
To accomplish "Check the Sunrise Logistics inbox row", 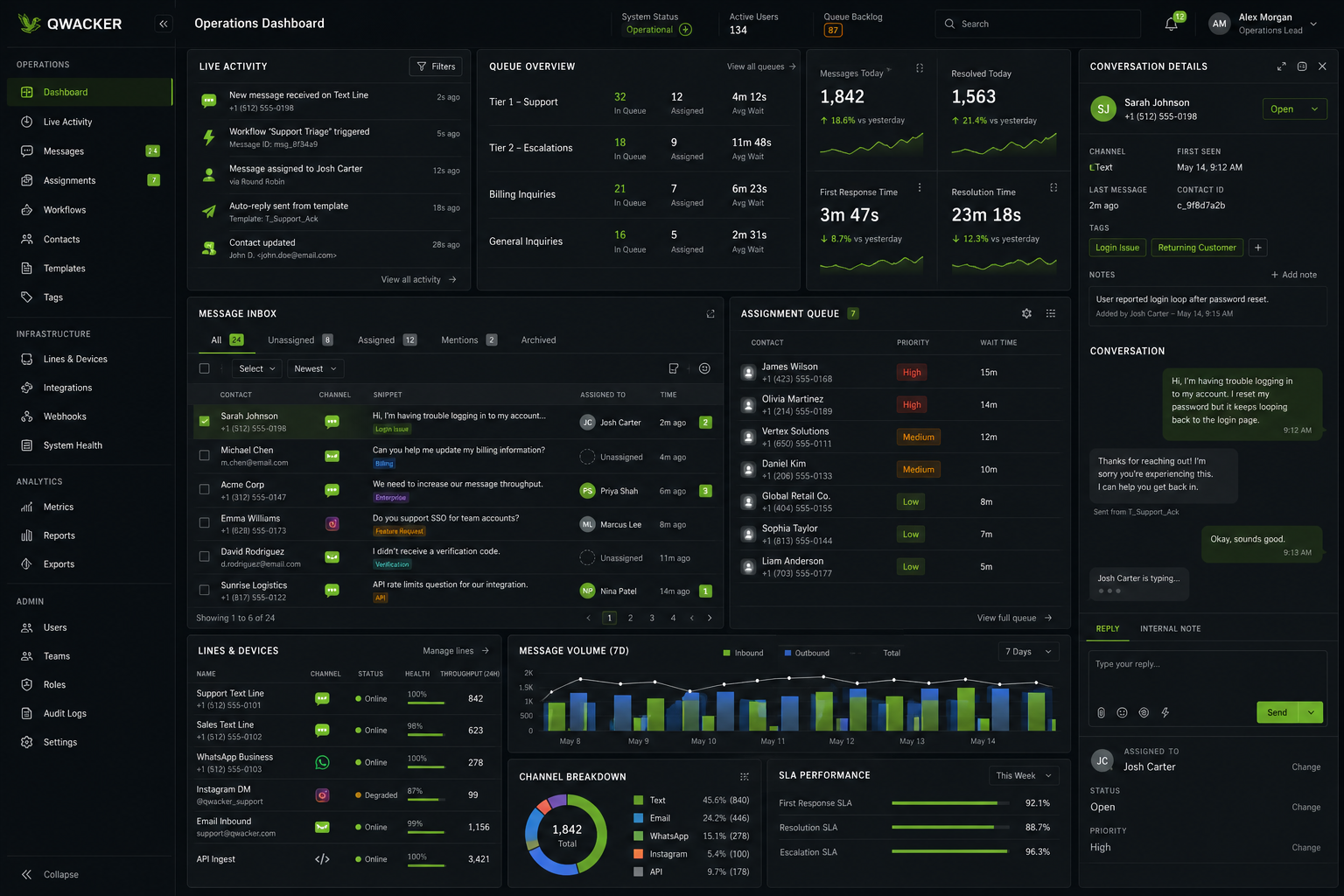I will coord(204,590).
